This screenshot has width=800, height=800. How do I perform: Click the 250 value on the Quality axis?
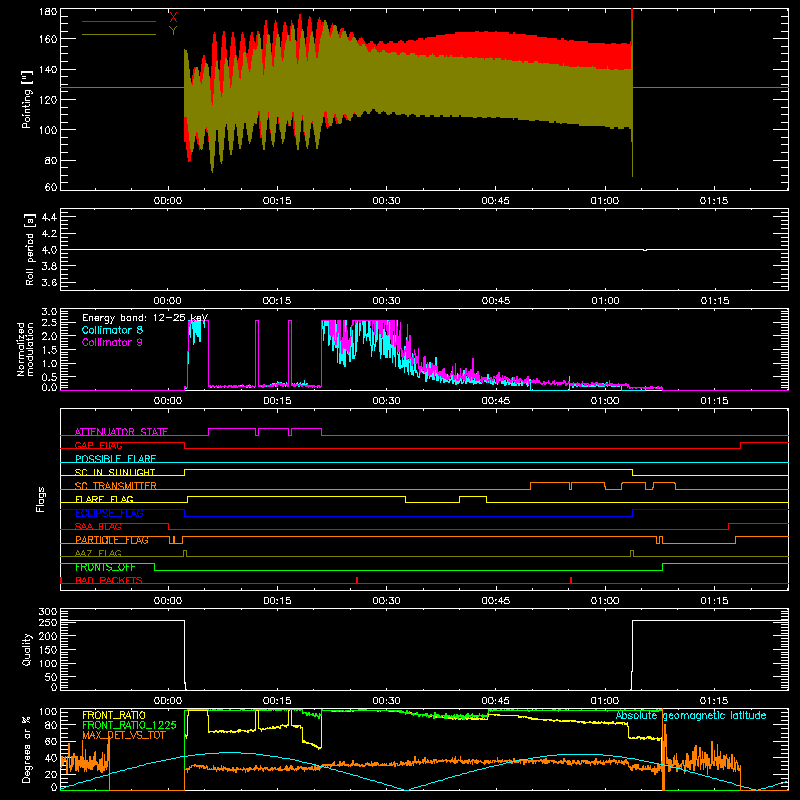pos(48,622)
